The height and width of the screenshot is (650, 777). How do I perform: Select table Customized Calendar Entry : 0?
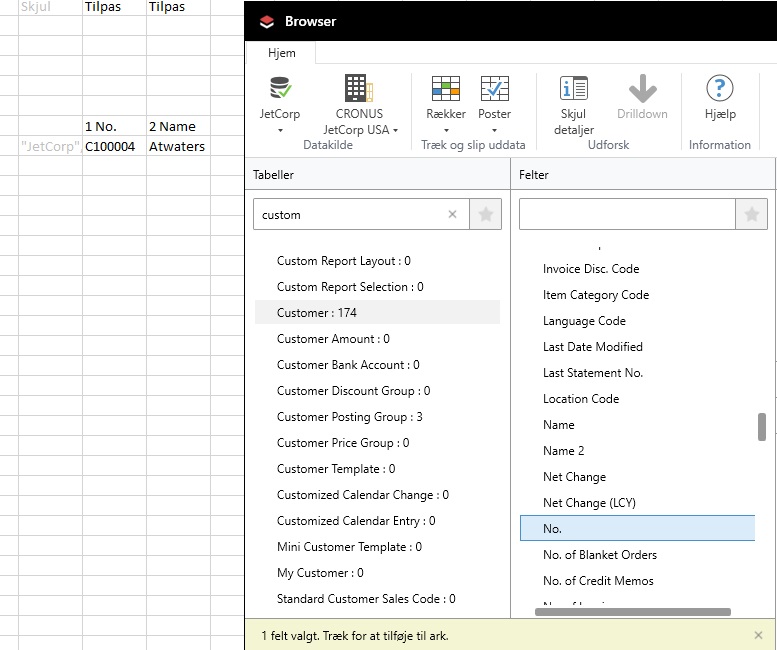tap(356, 521)
